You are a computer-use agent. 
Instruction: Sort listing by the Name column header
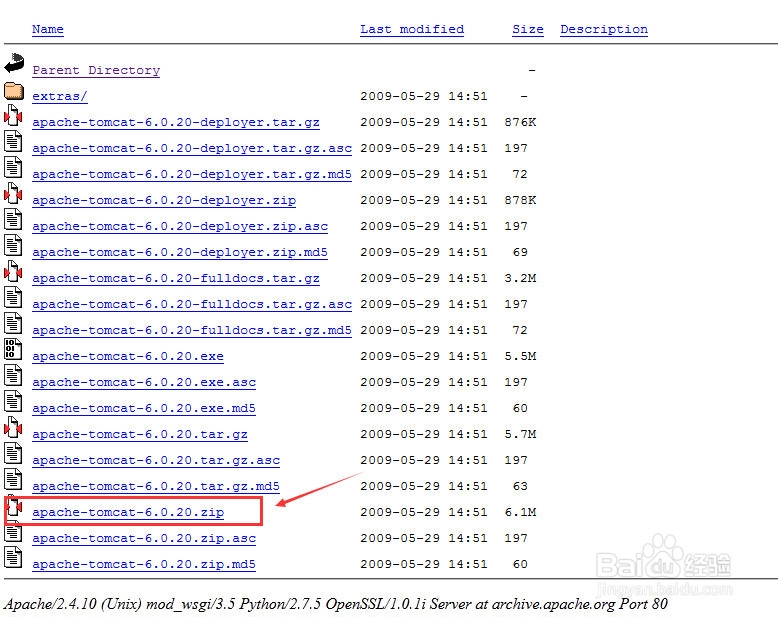pos(48,29)
